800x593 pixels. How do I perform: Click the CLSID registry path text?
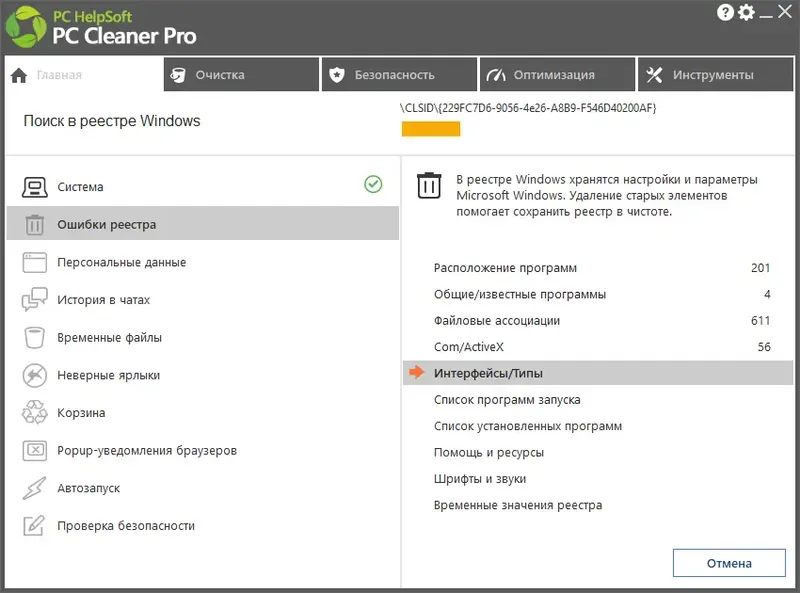pos(528,108)
